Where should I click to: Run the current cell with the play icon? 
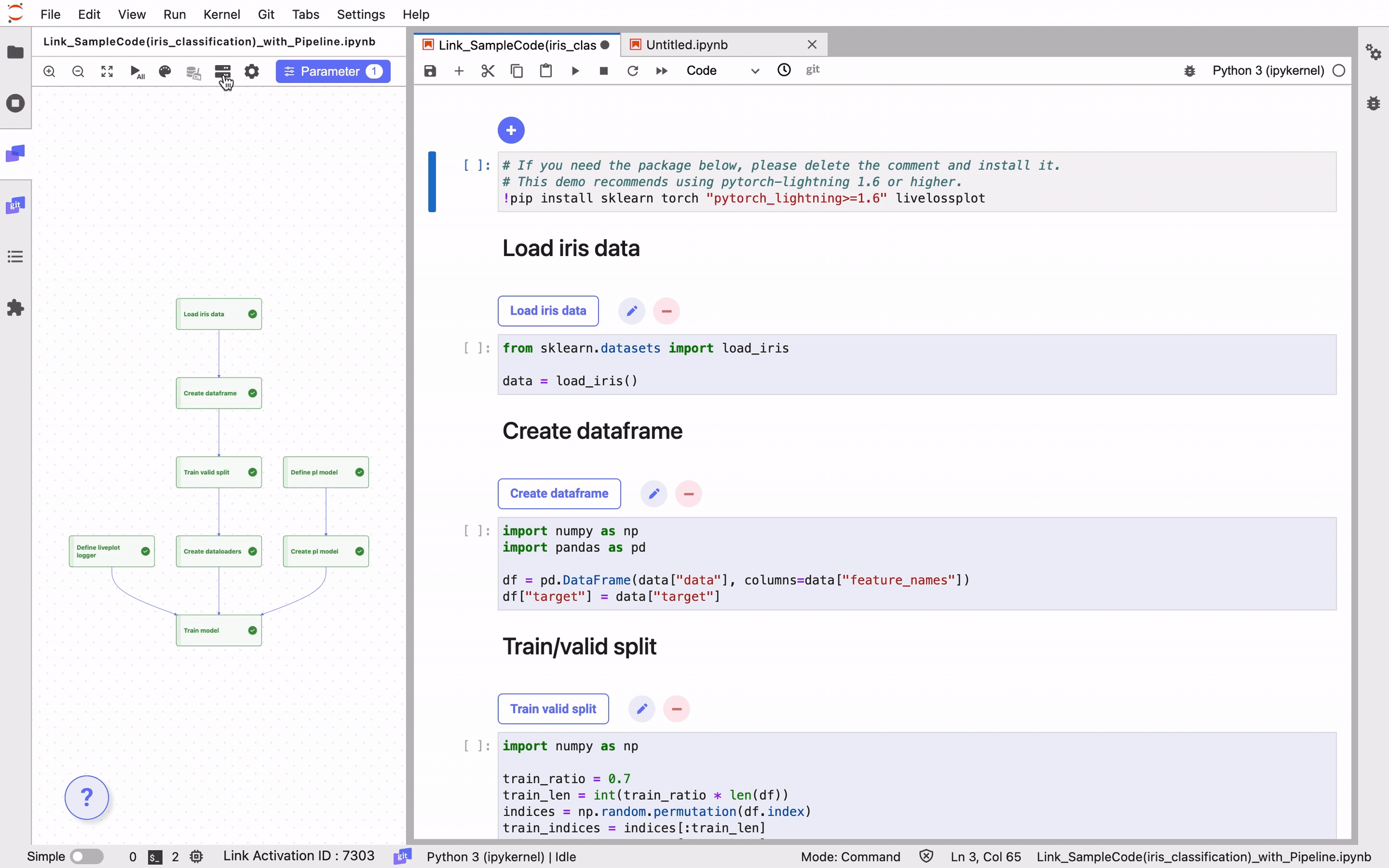[575, 70]
